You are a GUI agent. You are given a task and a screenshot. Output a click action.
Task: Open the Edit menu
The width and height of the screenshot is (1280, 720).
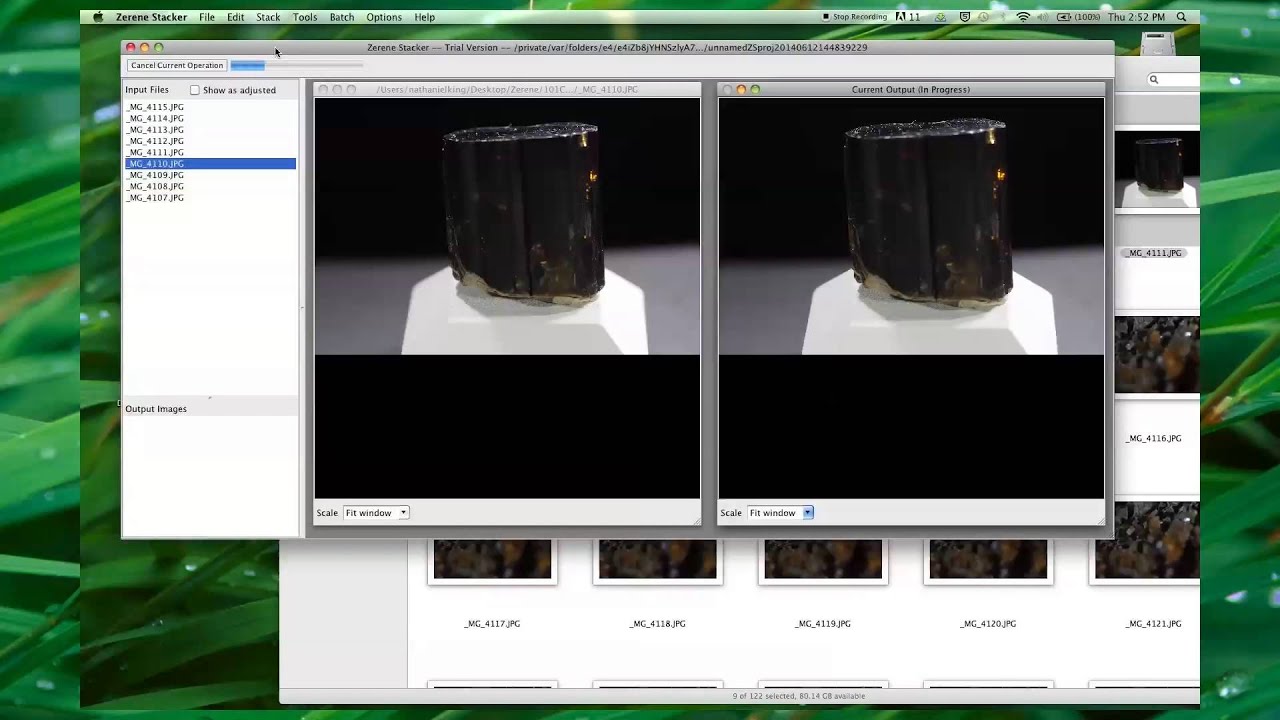235,17
